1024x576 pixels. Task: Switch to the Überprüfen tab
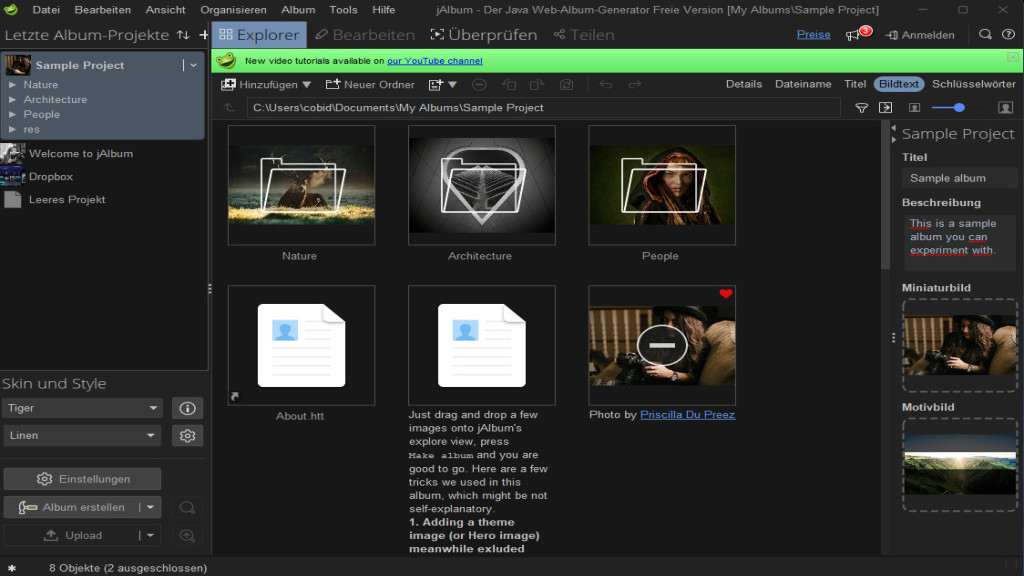484,35
